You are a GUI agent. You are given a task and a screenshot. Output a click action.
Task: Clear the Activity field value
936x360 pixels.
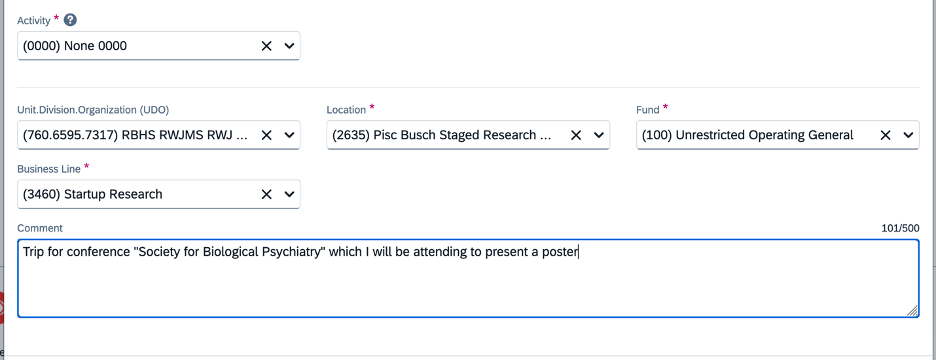pos(266,46)
